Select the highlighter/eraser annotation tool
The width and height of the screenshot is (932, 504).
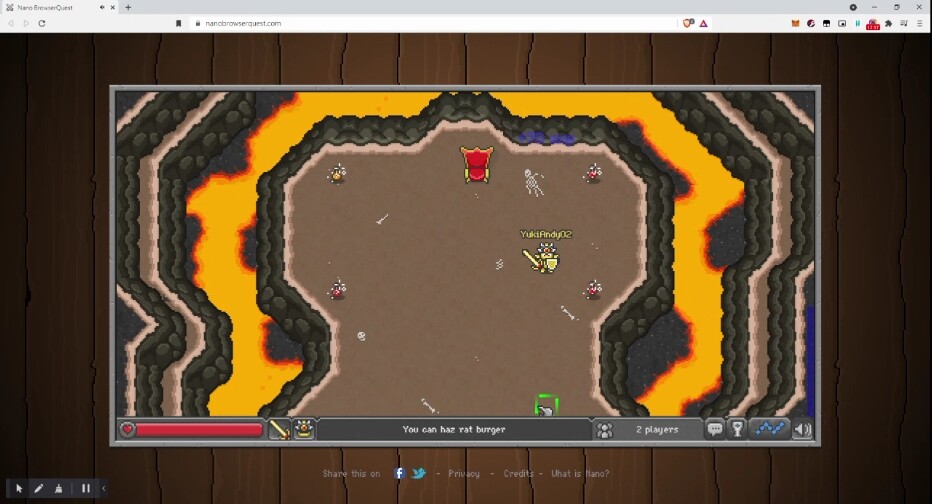[x=58, y=489]
